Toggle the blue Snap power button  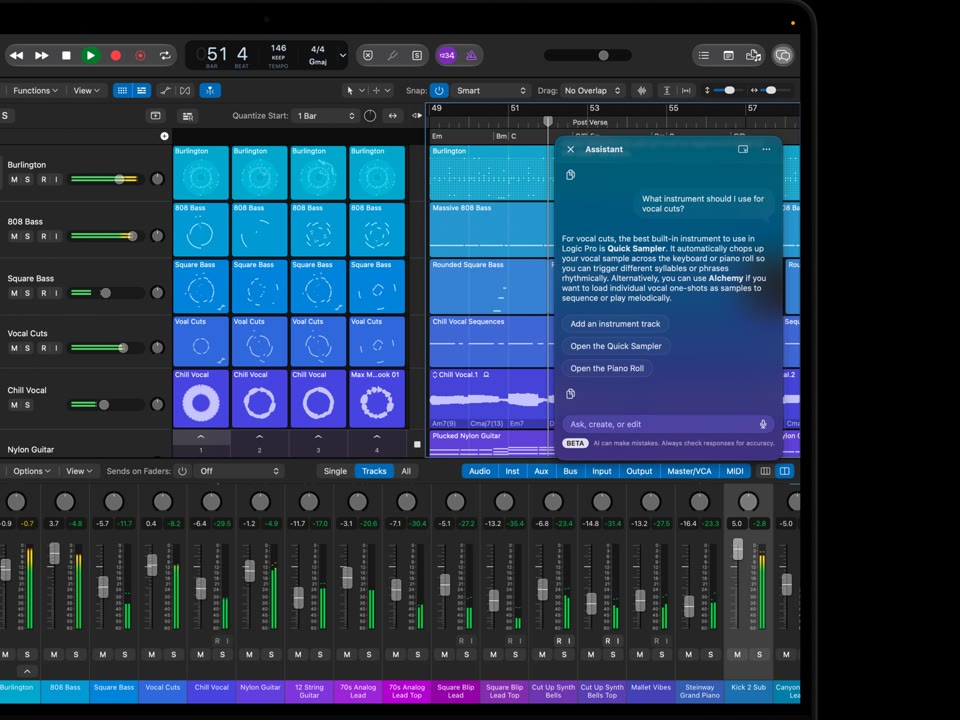tap(439, 91)
